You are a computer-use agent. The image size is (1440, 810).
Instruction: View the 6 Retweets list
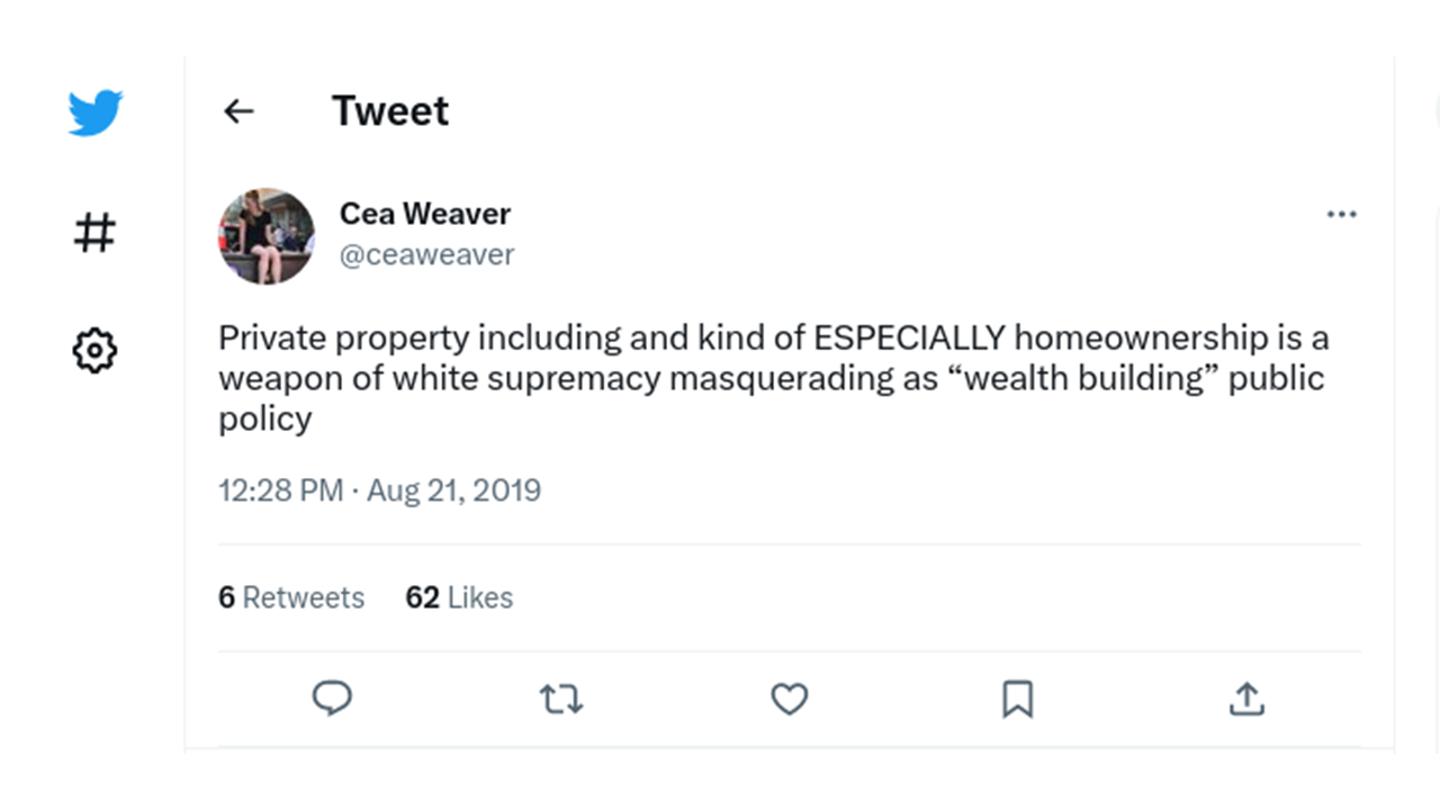(x=291, y=598)
